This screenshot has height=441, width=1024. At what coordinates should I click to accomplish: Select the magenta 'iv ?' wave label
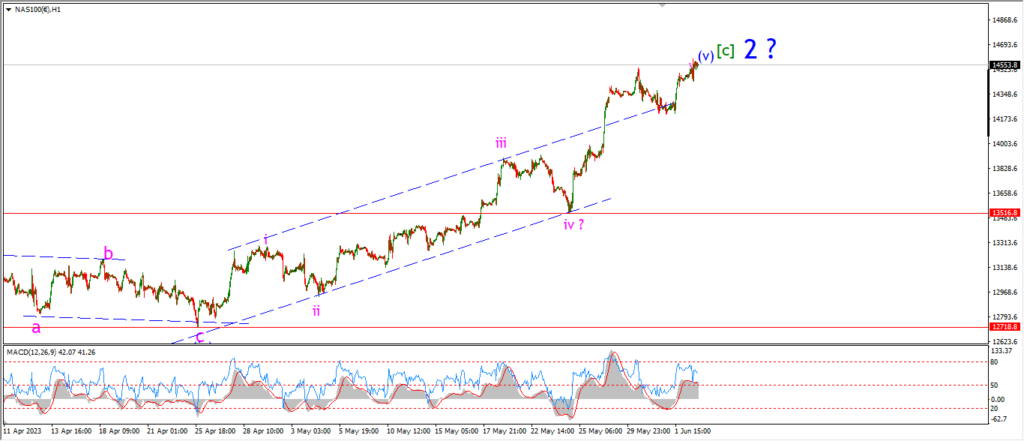574,224
